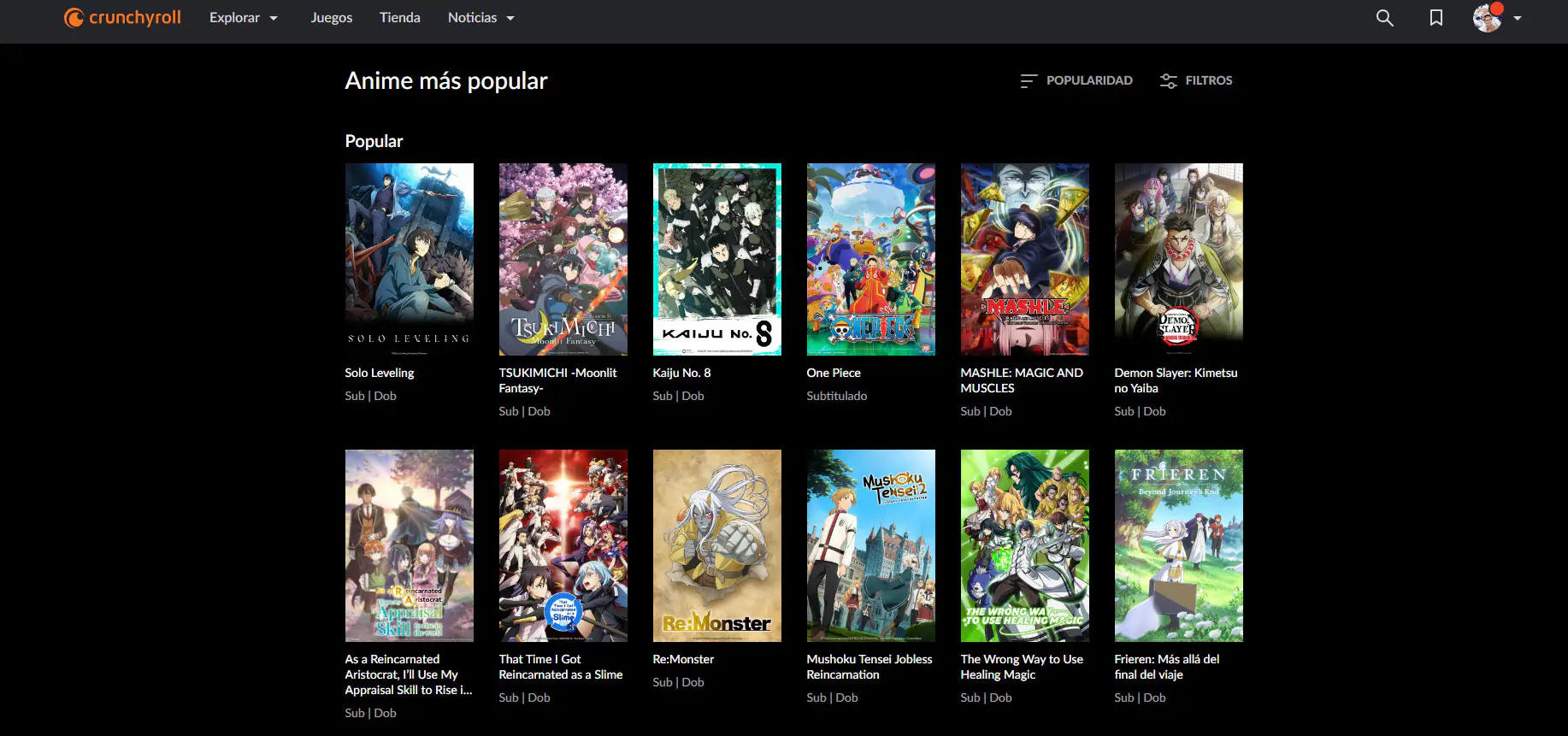Open the search magnifier icon
The height and width of the screenshot is (736, 1568).
(1385, 18)
